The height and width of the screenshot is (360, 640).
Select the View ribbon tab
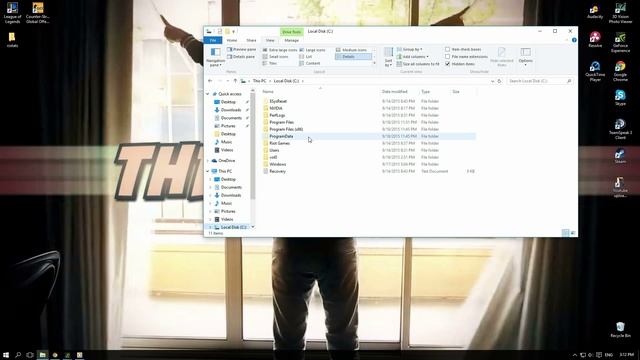click(270, 40)
